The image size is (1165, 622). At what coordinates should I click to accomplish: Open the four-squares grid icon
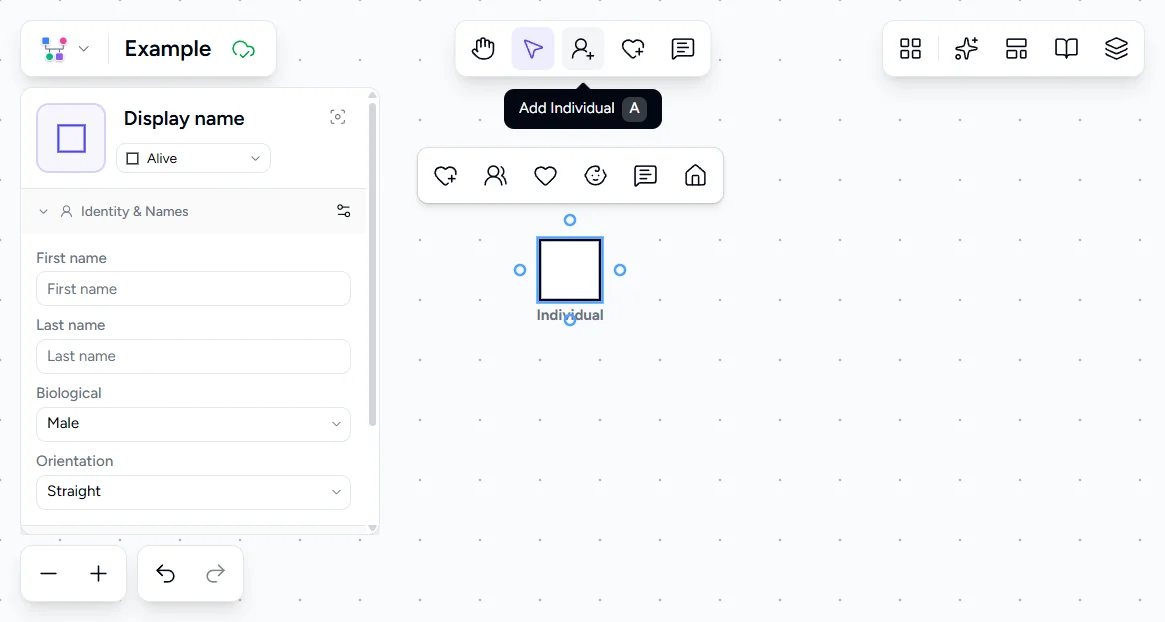tap(910, 49)
